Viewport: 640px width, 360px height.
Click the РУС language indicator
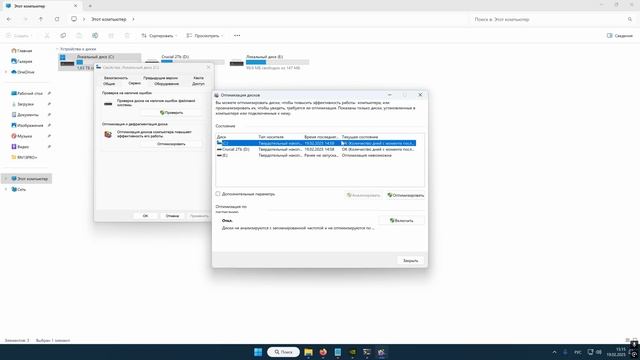click(578, 352)
